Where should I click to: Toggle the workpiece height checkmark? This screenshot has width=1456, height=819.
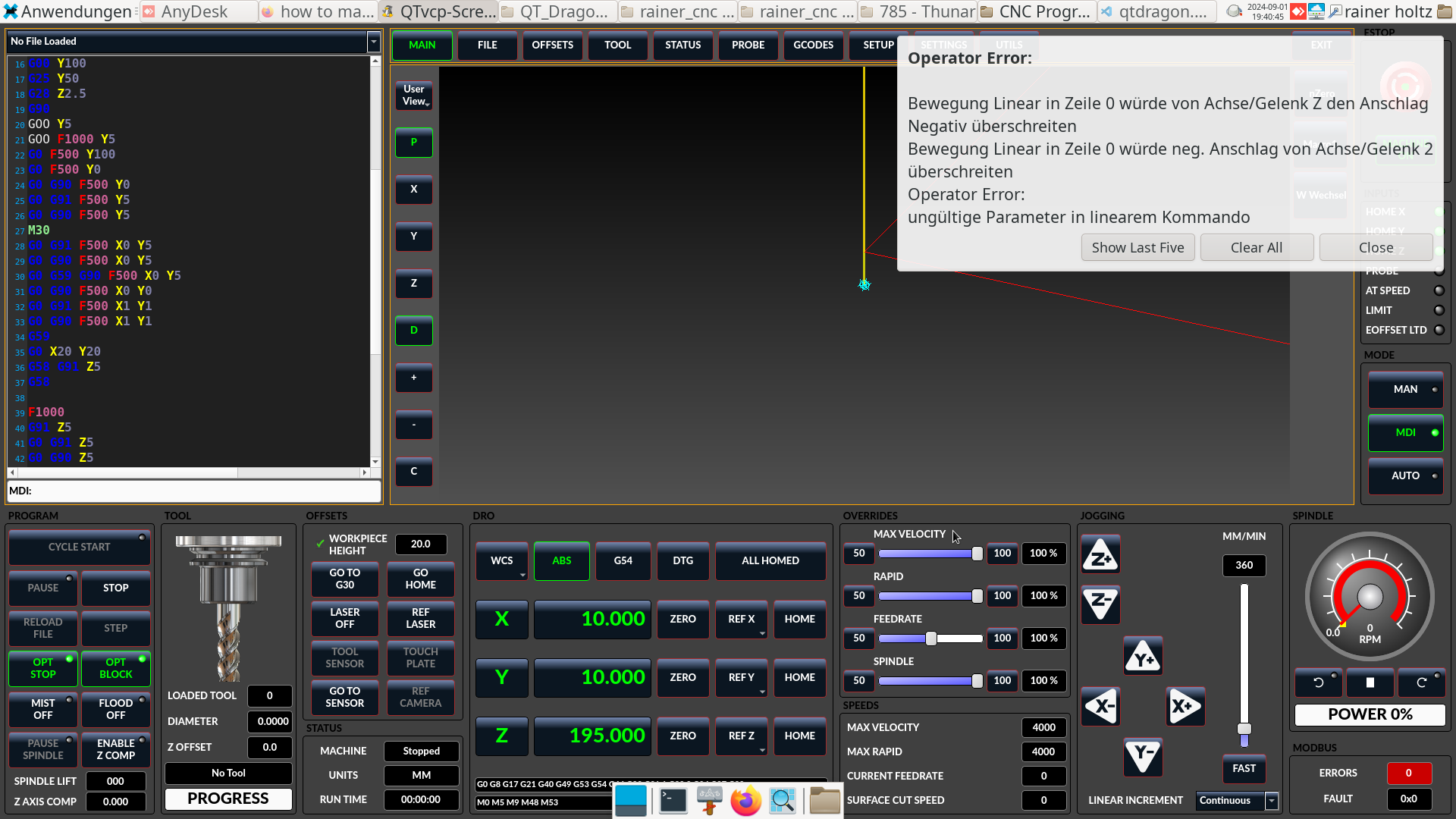320,544
